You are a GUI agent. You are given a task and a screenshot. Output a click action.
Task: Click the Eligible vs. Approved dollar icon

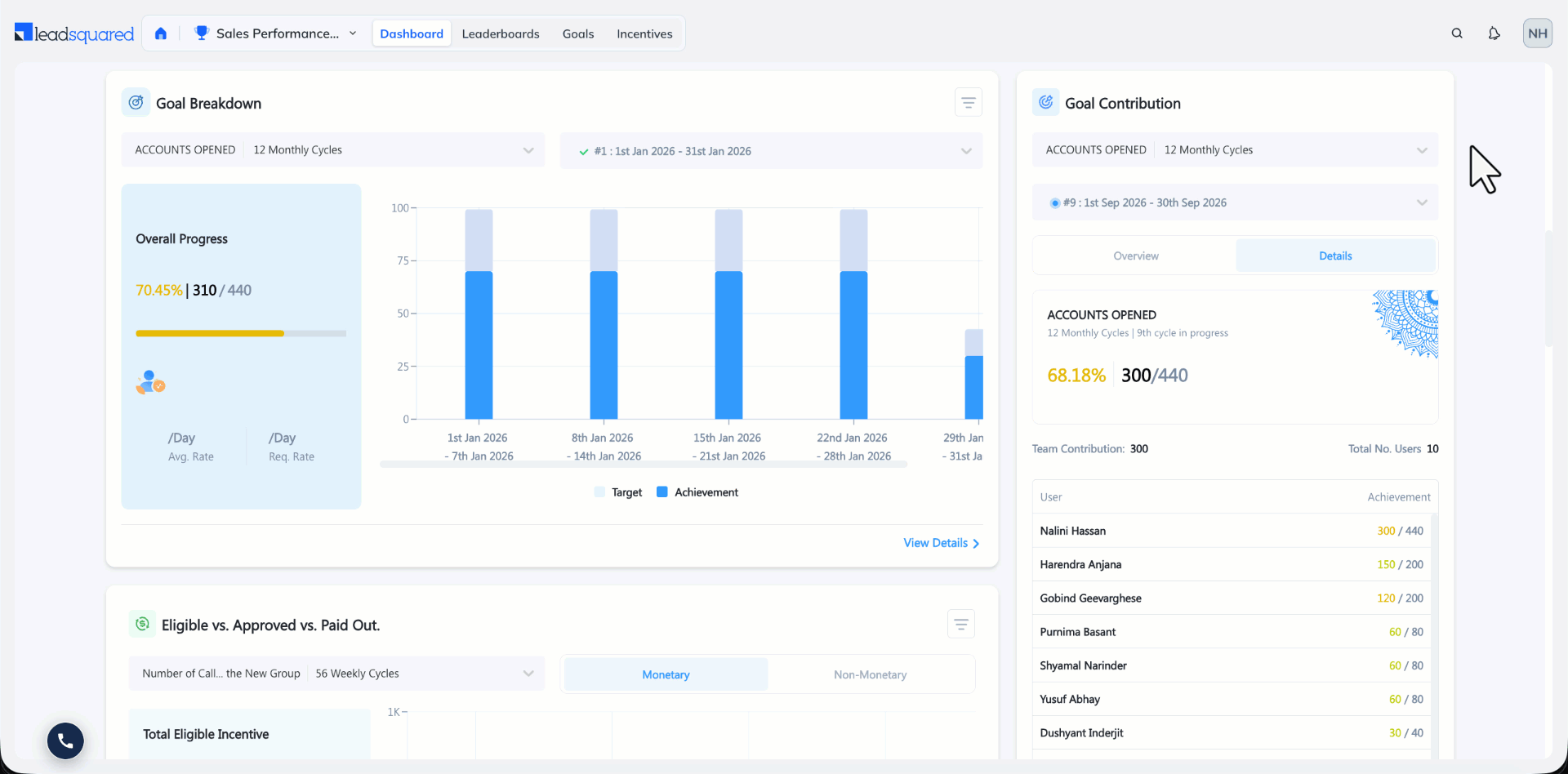click(x=142, y=625)
